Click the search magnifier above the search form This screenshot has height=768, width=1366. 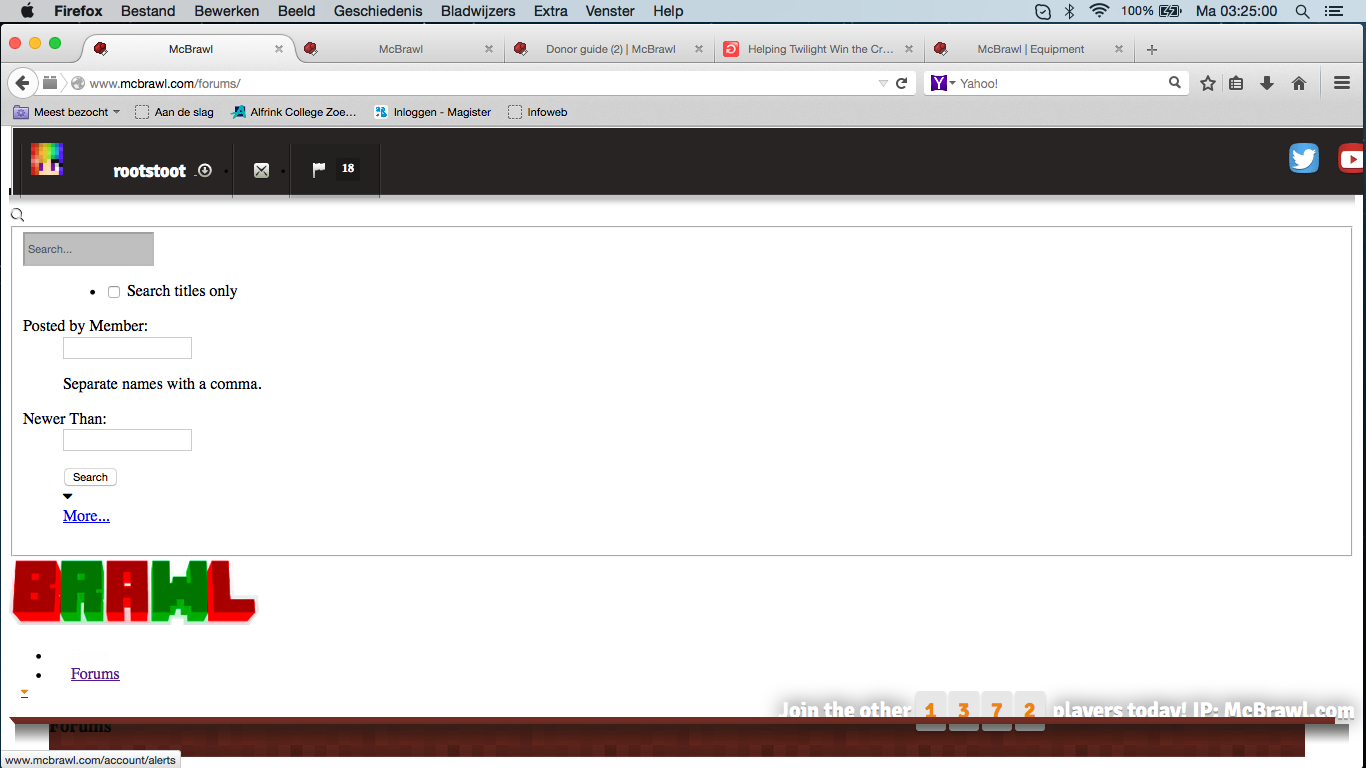[17, 215]
